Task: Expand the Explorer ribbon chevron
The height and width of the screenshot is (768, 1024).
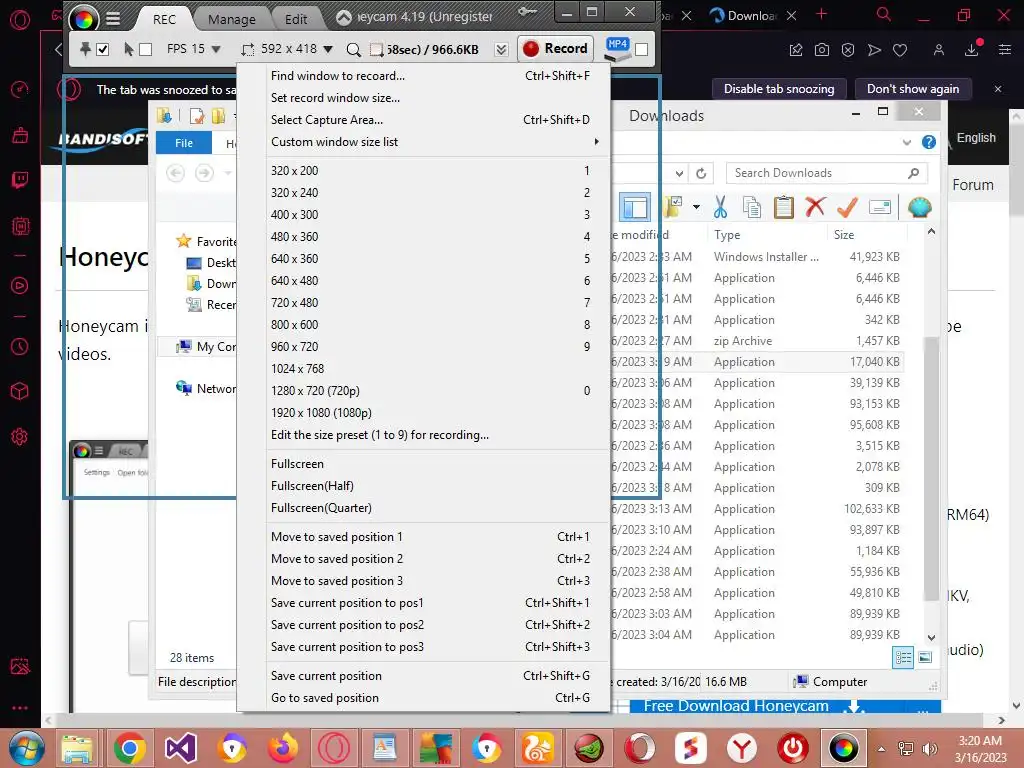Action: coord(906,142)
